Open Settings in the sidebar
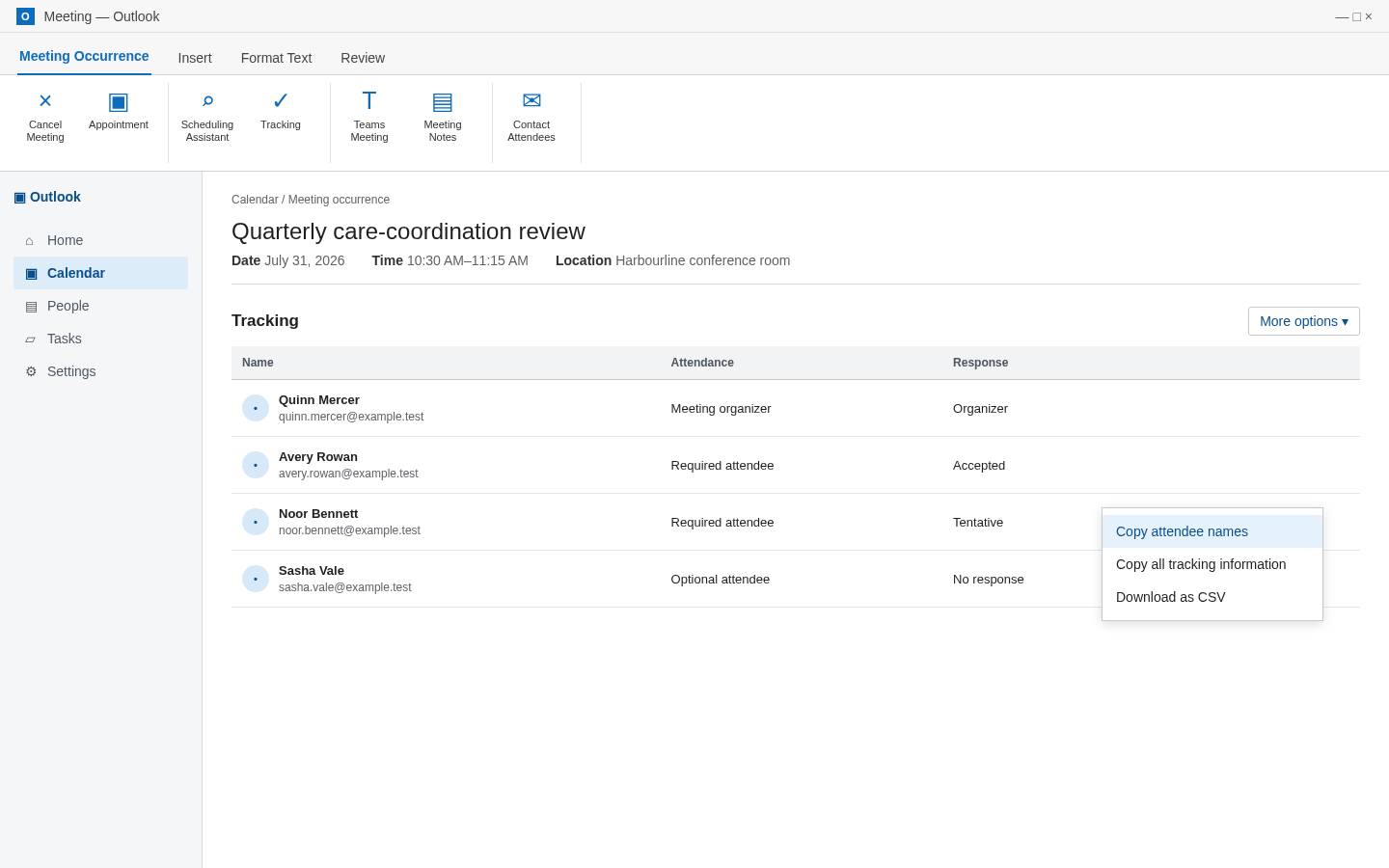Viewport: 1389px width, 868px height. pos(100,371)
